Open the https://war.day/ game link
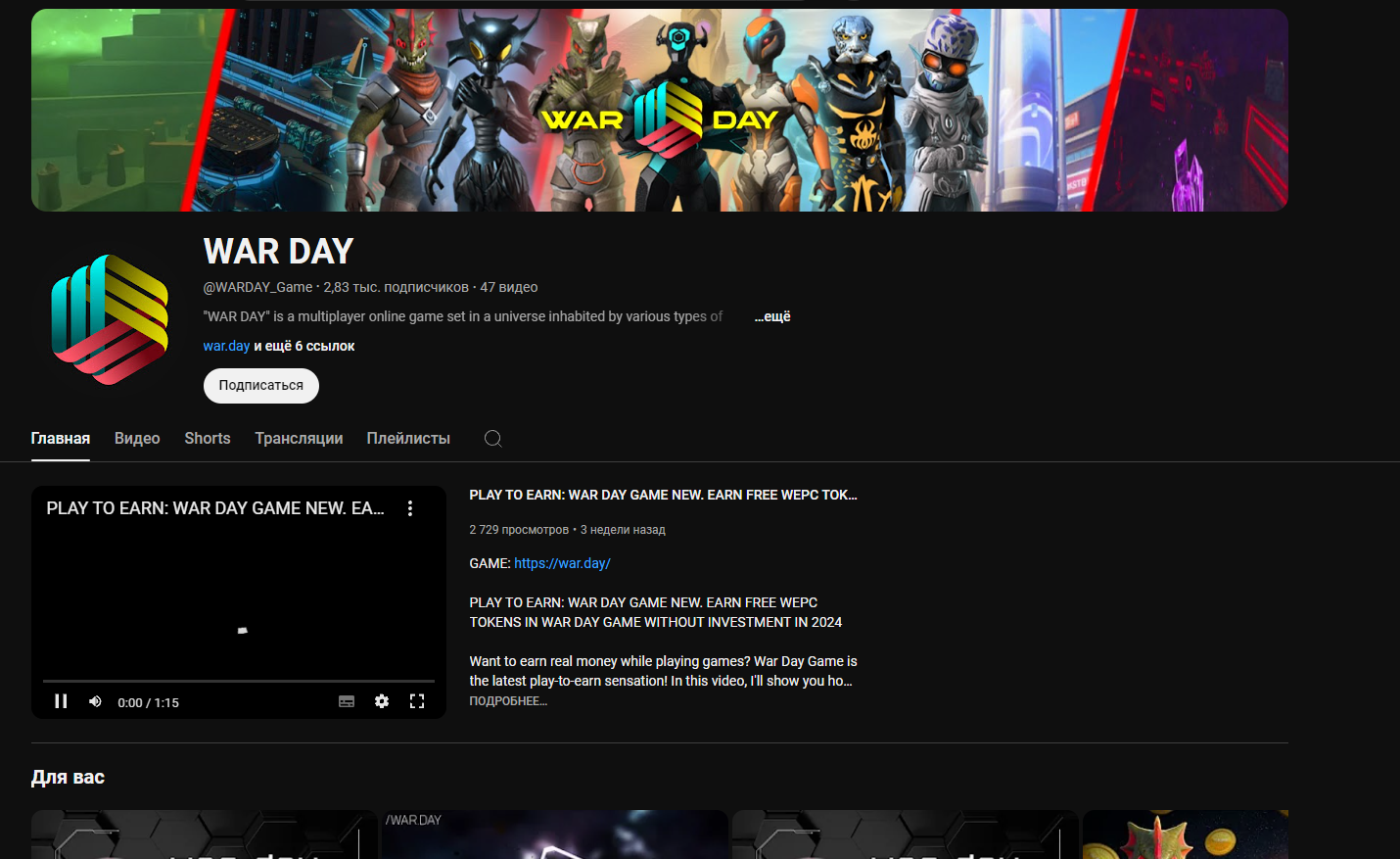 click(562, 563)
